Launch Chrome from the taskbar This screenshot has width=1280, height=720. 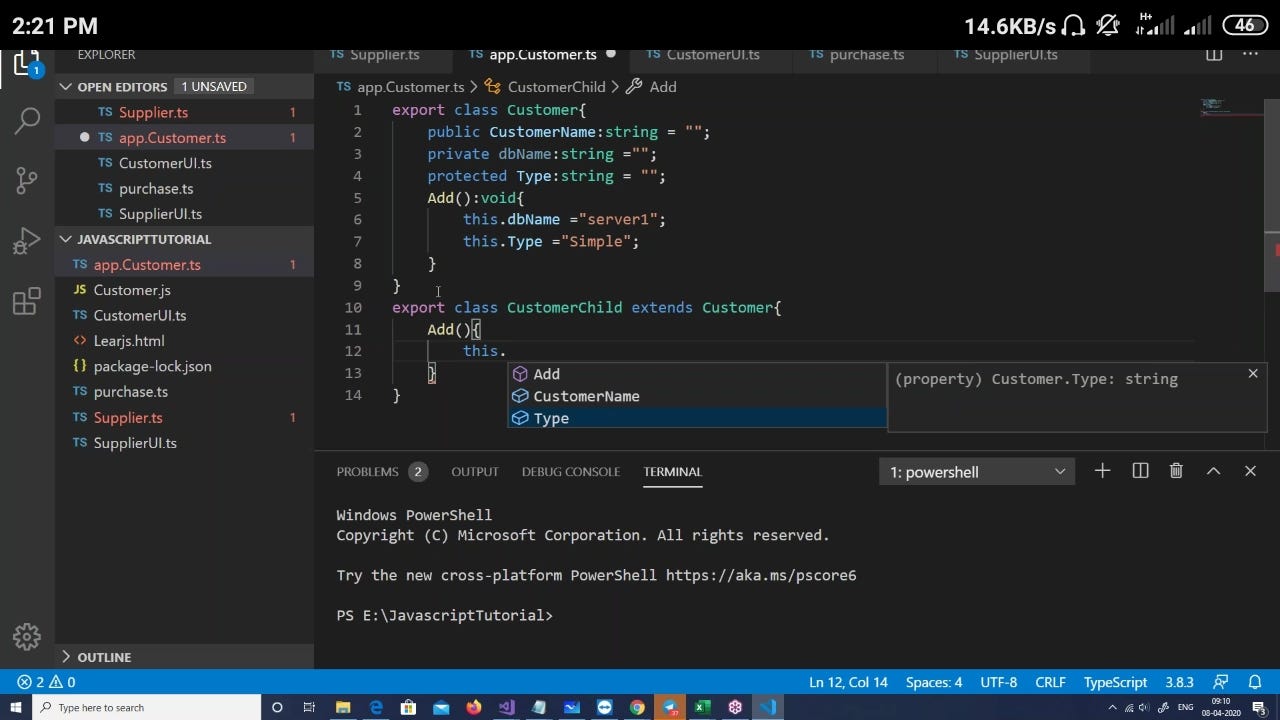(636, 707)
